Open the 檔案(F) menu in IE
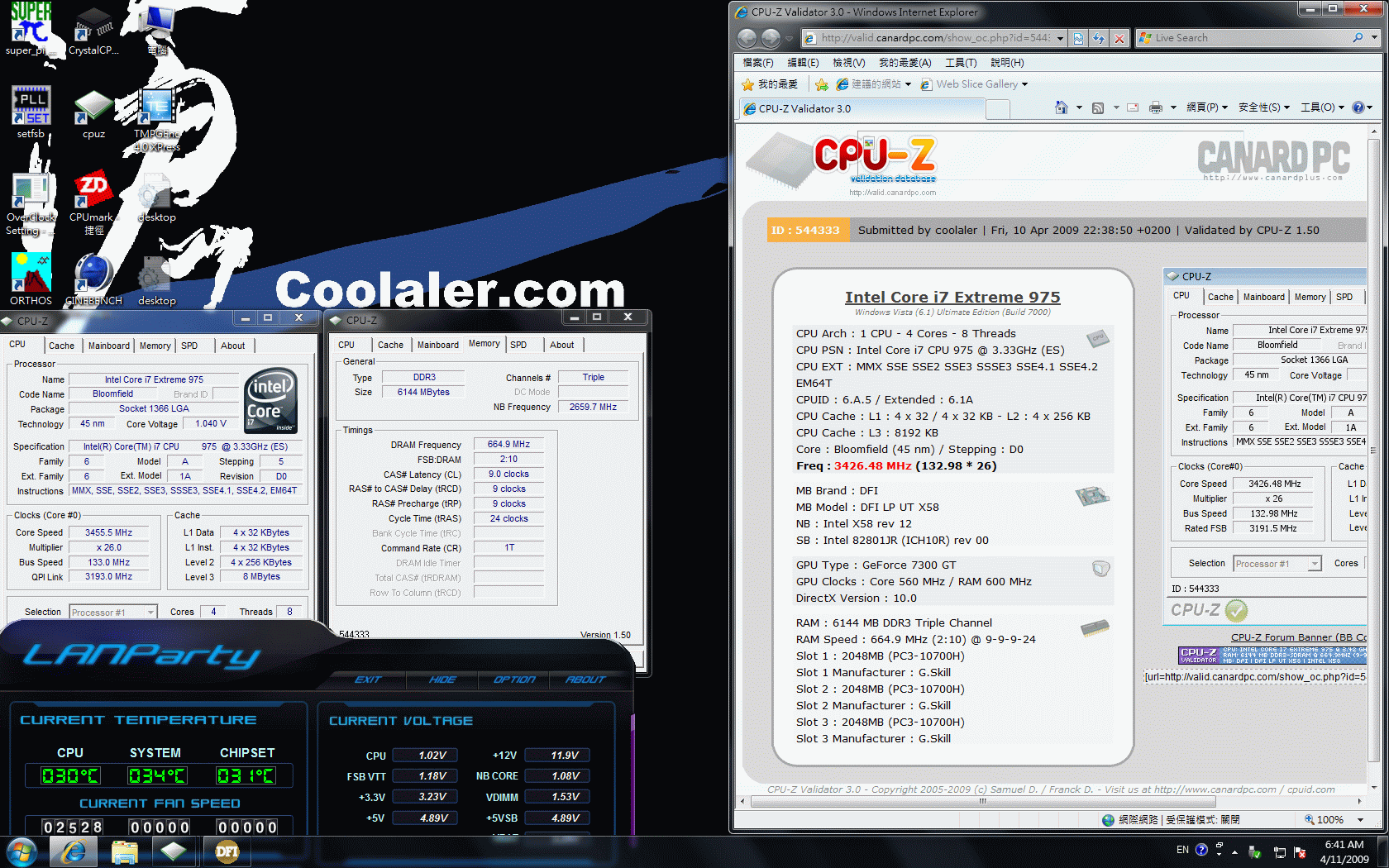The image size is (1389, 868). coord(757,63)
